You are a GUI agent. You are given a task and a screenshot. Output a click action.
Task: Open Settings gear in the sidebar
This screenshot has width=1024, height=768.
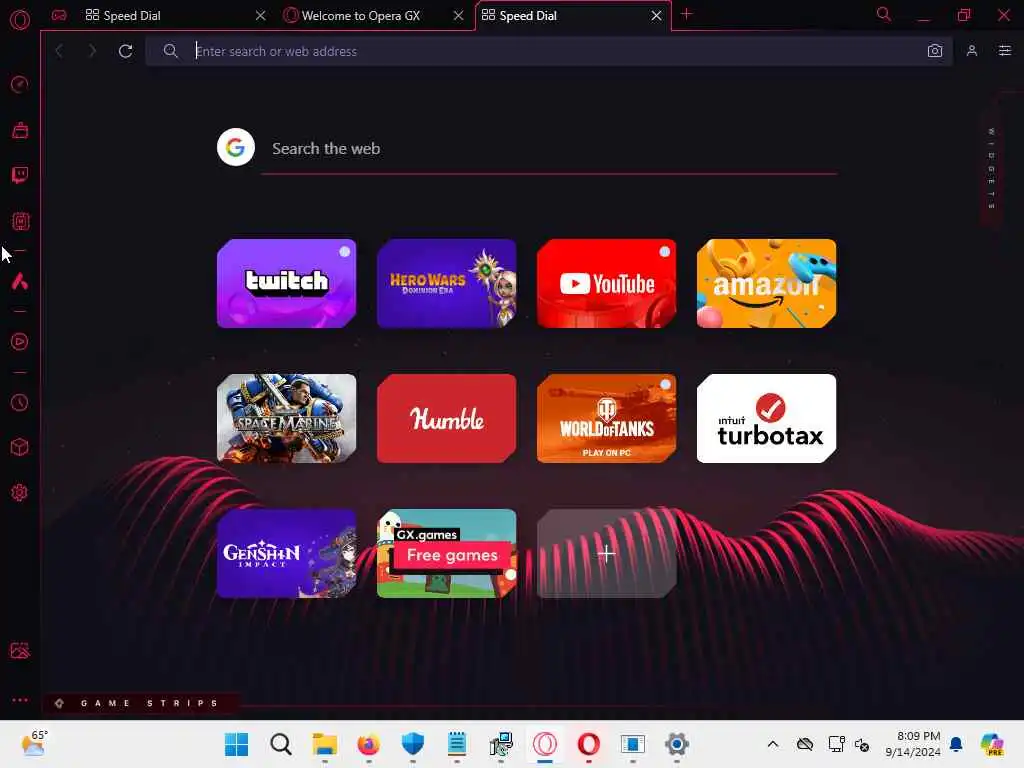click(20, 492)
